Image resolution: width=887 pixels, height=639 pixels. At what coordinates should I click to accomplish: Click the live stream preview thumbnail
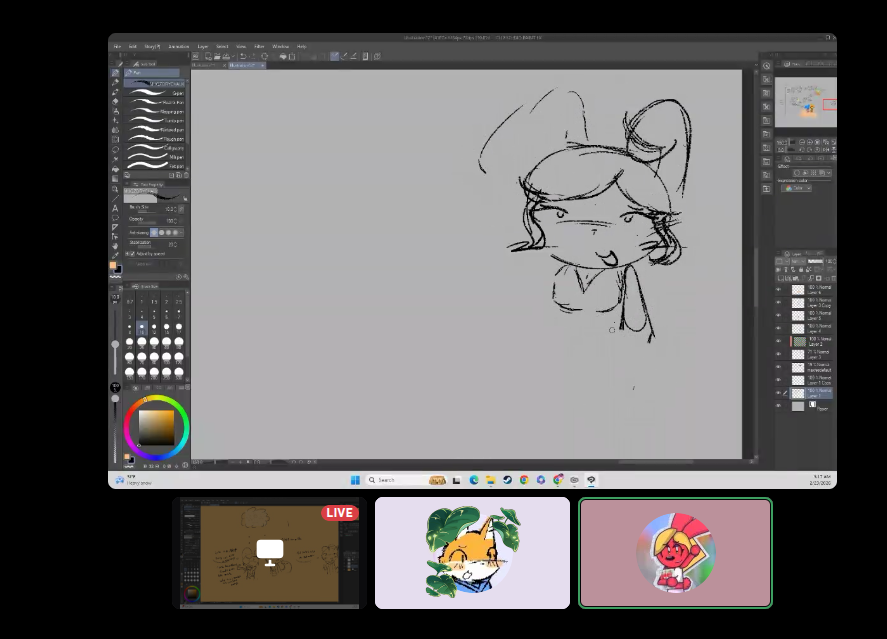tap(268, 553)
